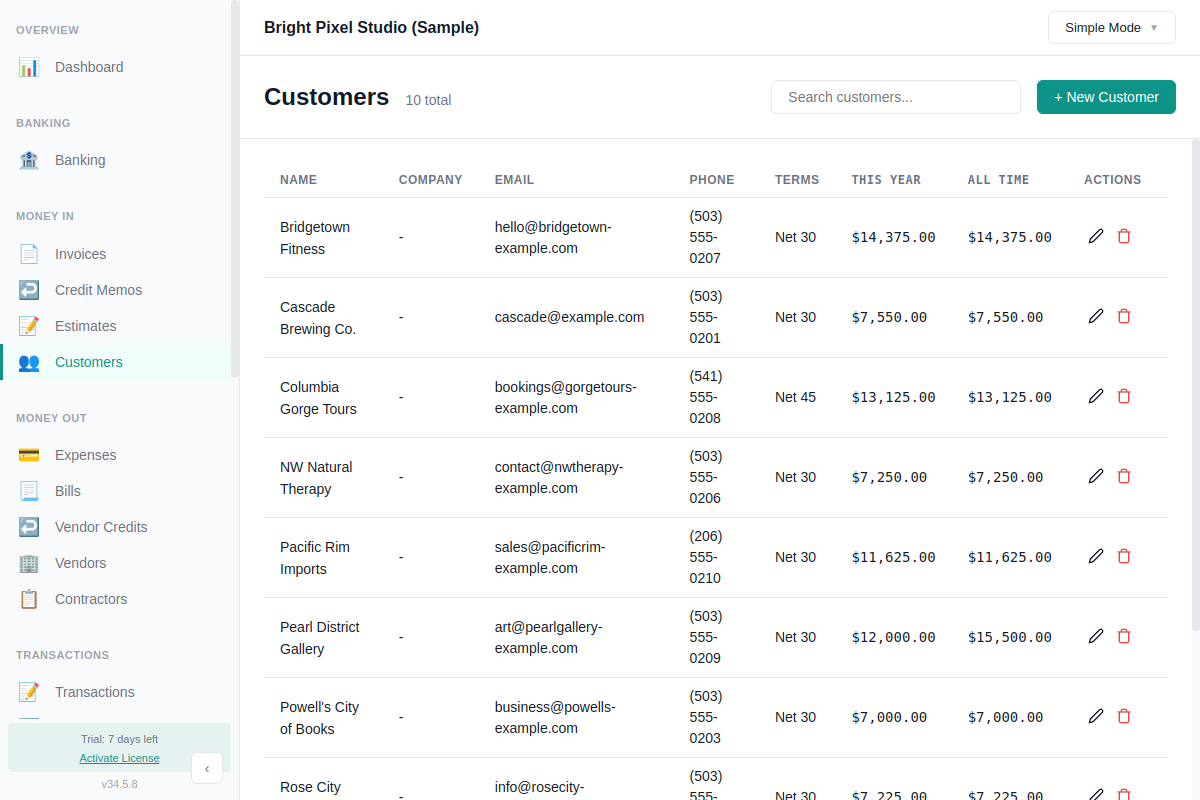Screen dimensions: 1200x800
Task: Open Invoices under Money In
Action: (x=80, y=254)
